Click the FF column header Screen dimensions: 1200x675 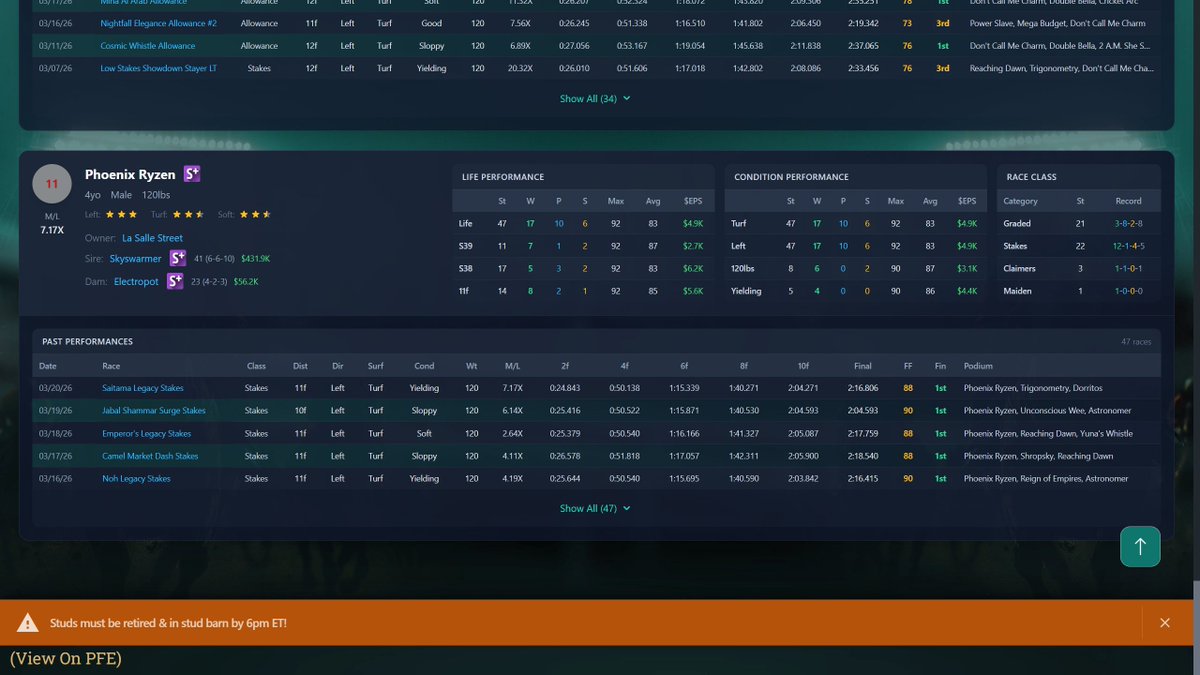pyautogui.click(x=907, y=366)
